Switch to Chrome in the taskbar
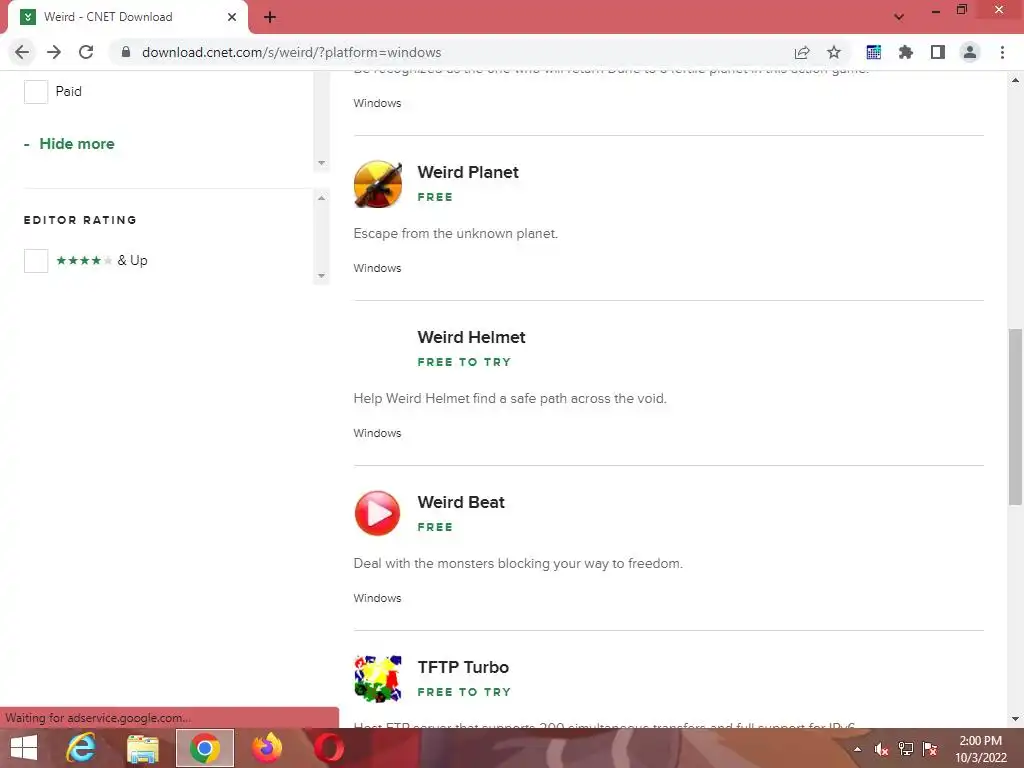The height and width of the screenshot is (768, 1024). click(x=205, y=748)
